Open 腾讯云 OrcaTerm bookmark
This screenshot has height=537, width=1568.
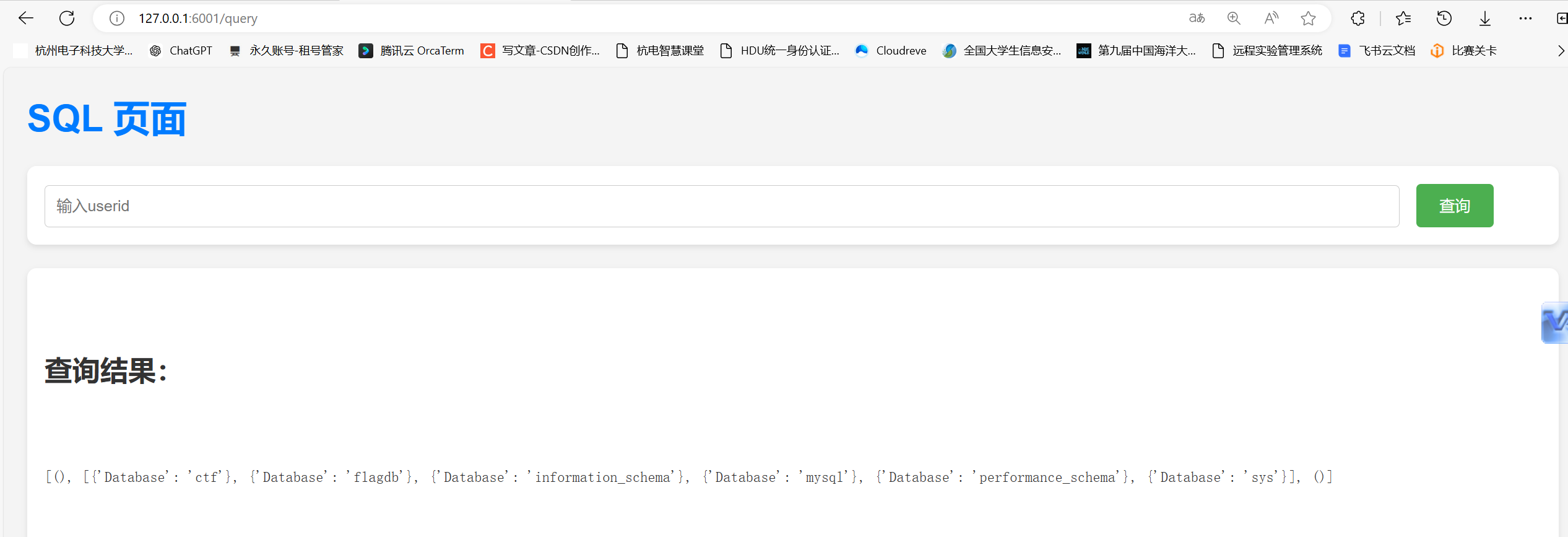[x=412, y=51]
